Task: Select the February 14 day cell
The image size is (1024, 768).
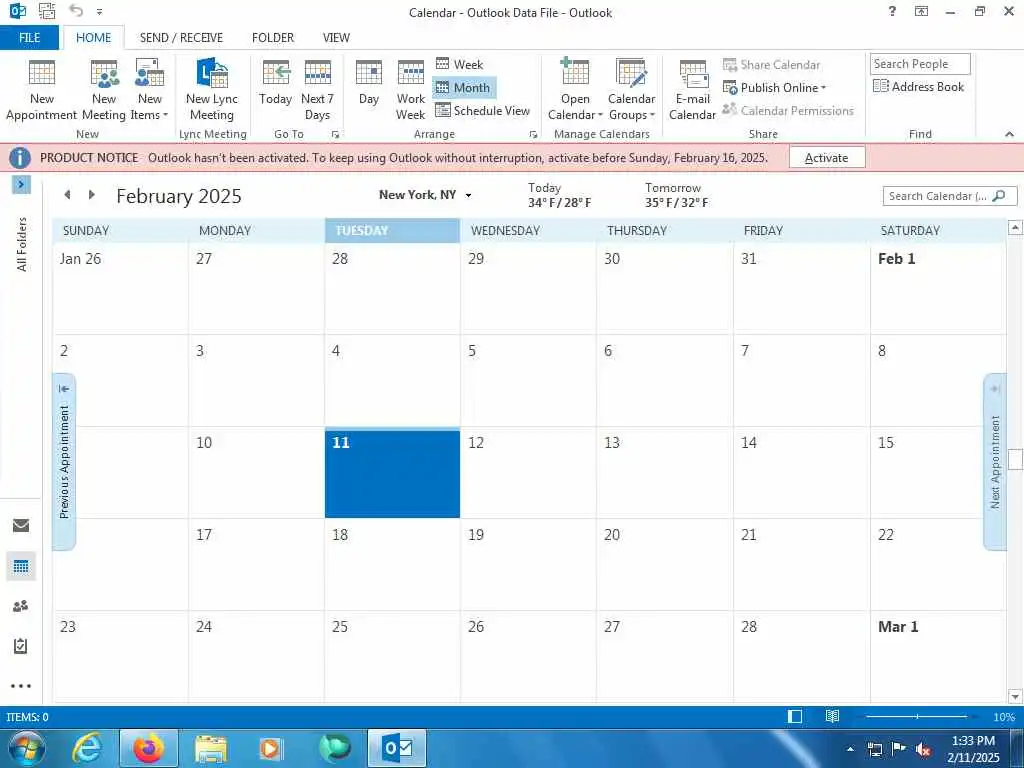Action: point(801,473)
